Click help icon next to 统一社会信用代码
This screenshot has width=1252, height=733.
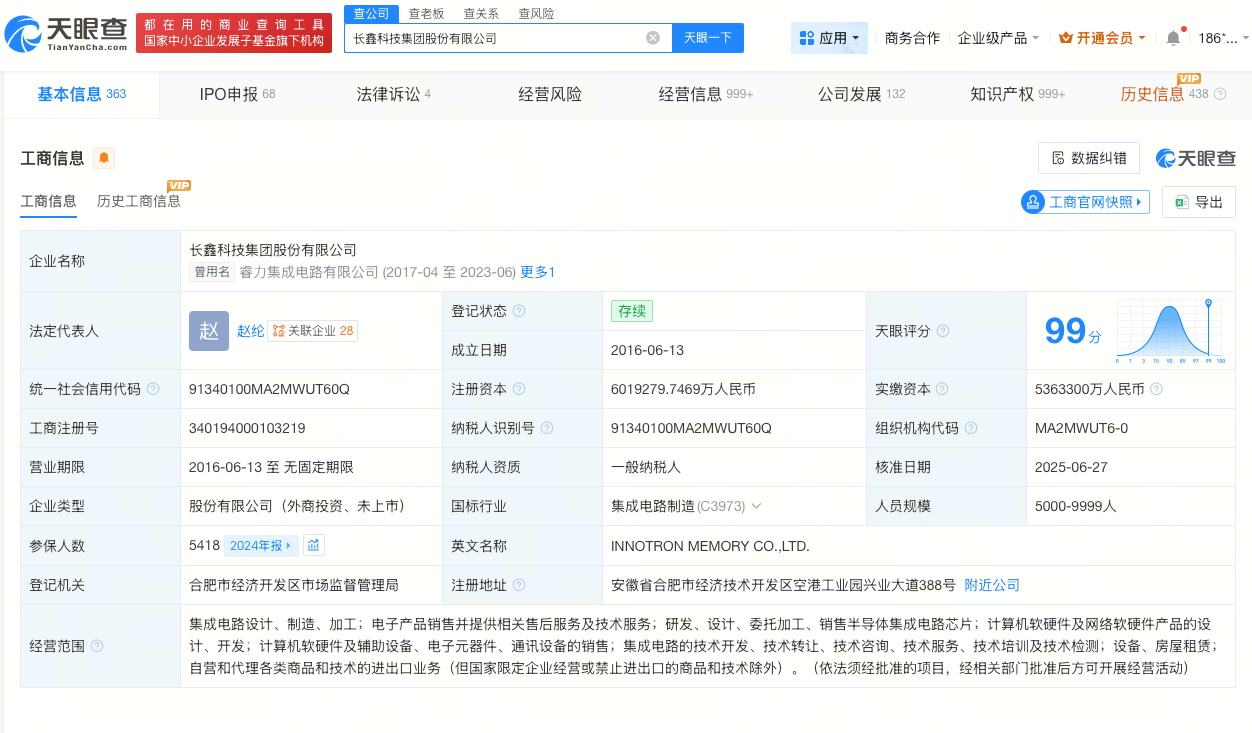coord(153,389)
